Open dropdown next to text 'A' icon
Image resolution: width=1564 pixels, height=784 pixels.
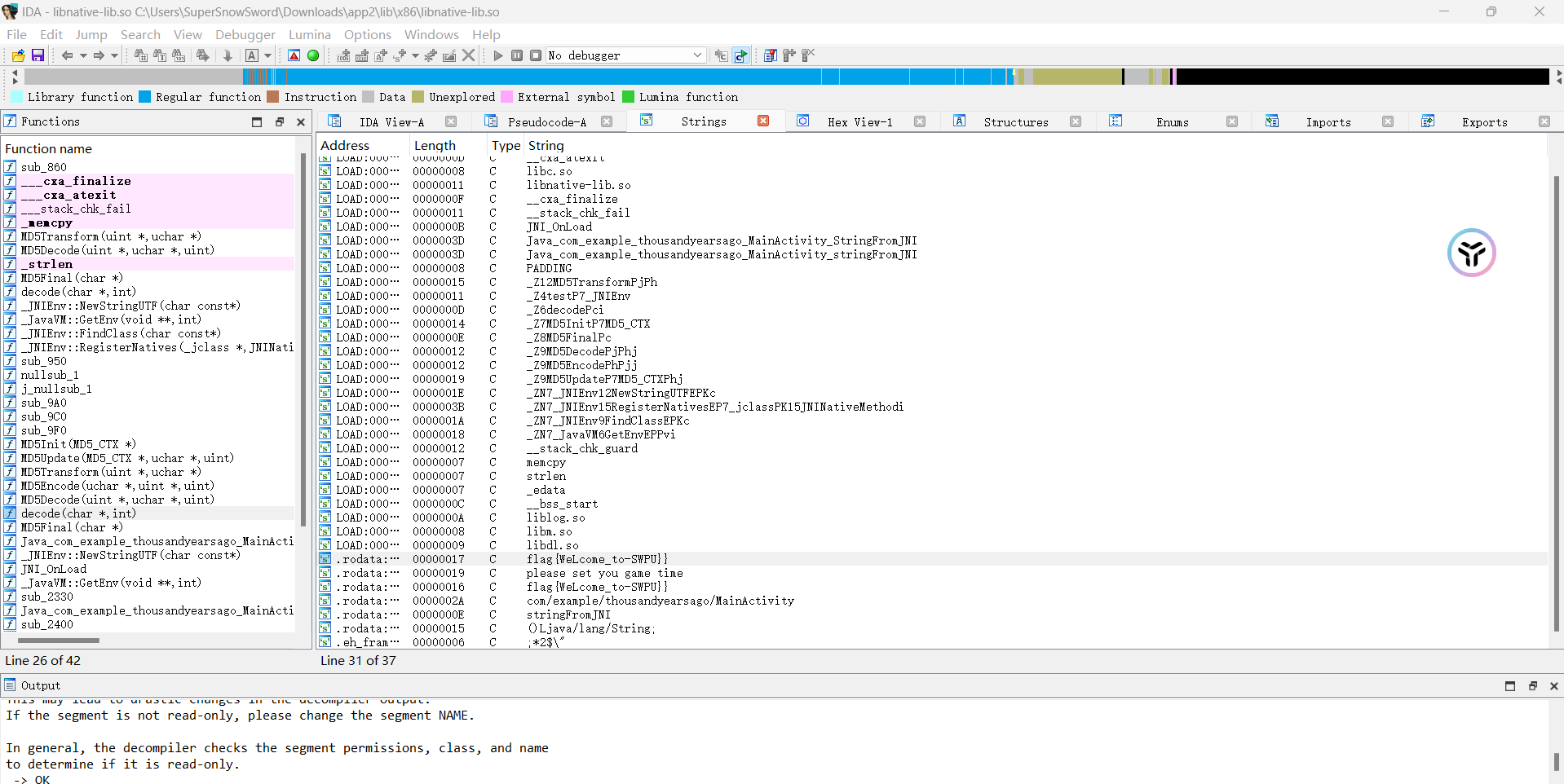267,55
